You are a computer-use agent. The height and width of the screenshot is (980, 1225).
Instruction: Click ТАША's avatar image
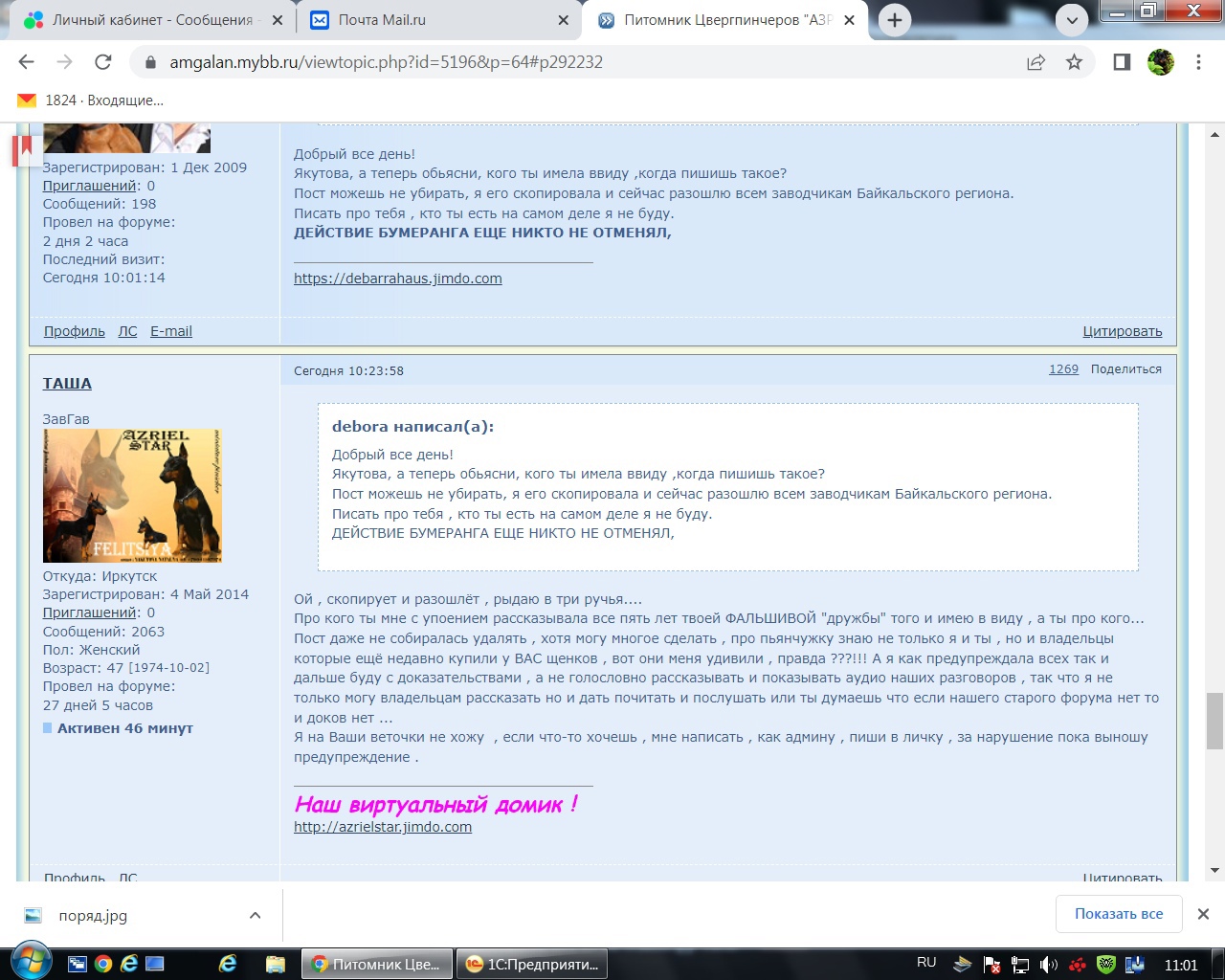tap(132, 496)
